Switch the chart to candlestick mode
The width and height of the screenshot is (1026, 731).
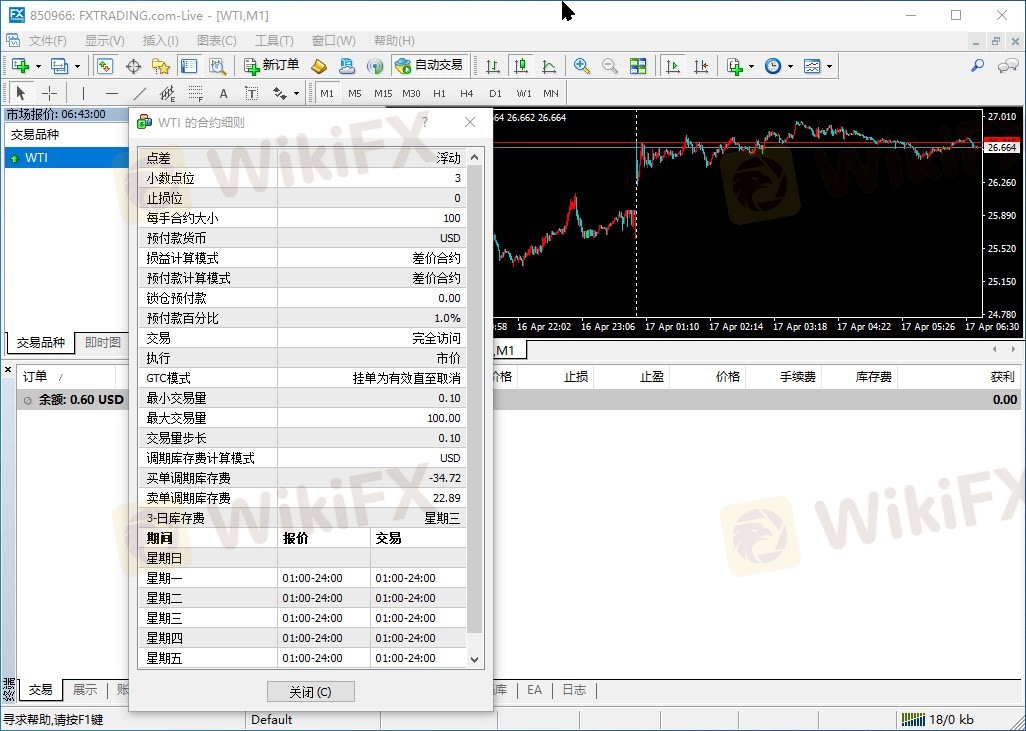tap(520, 66)
